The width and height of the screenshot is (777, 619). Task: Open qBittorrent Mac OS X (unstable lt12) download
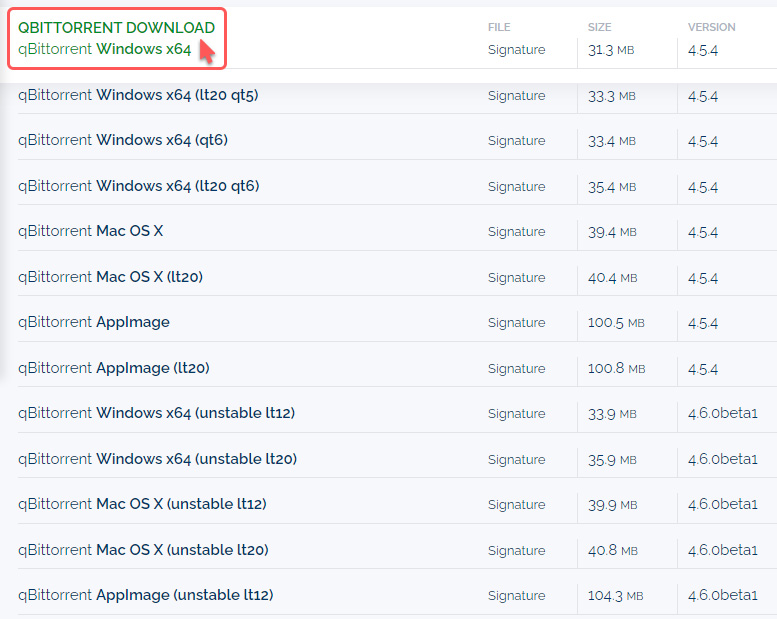tap(142, 505)
